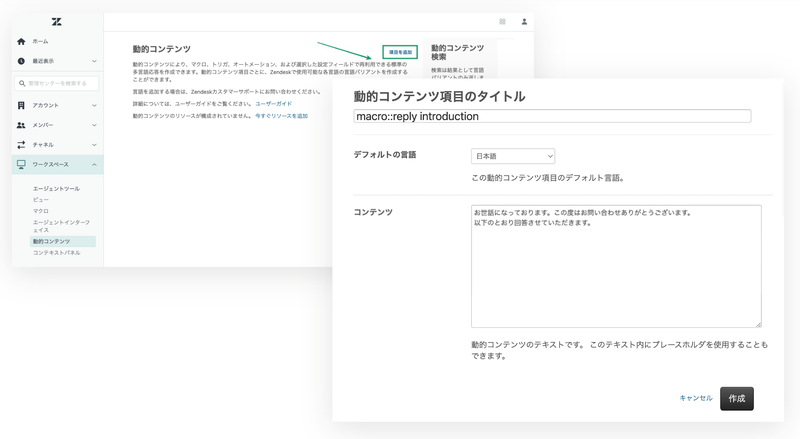Expand the 最近表示 section chevron
Image resolution: width=800 pixels, height=439 pixels.
[x=94, y=61]
